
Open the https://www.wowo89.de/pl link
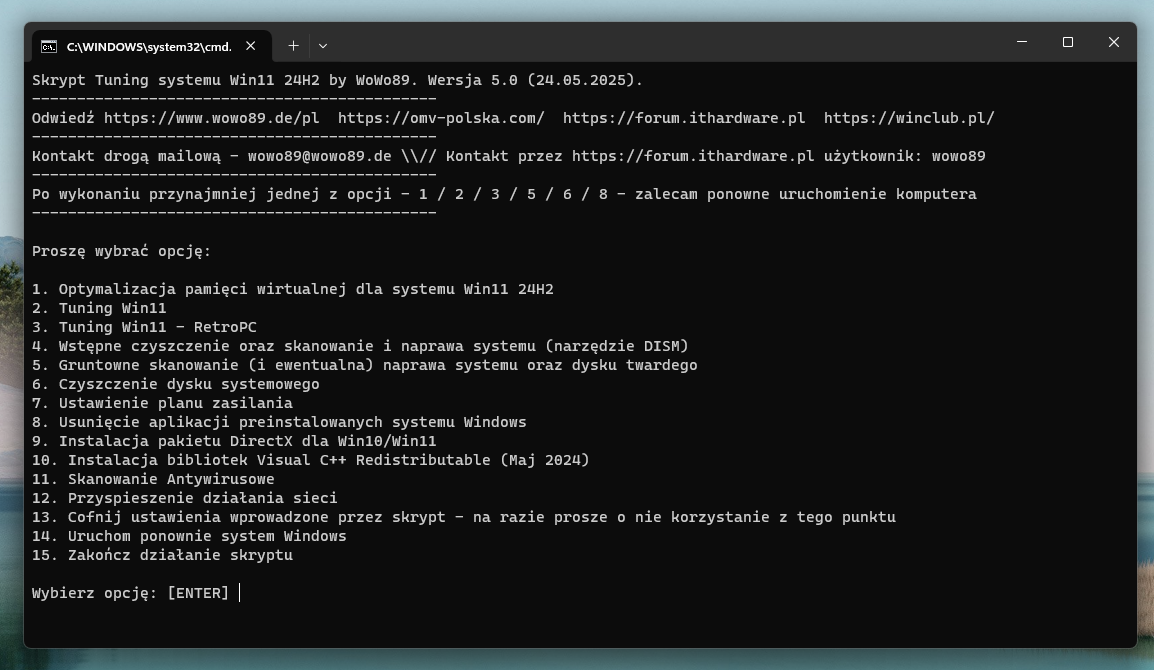point(211,118)
